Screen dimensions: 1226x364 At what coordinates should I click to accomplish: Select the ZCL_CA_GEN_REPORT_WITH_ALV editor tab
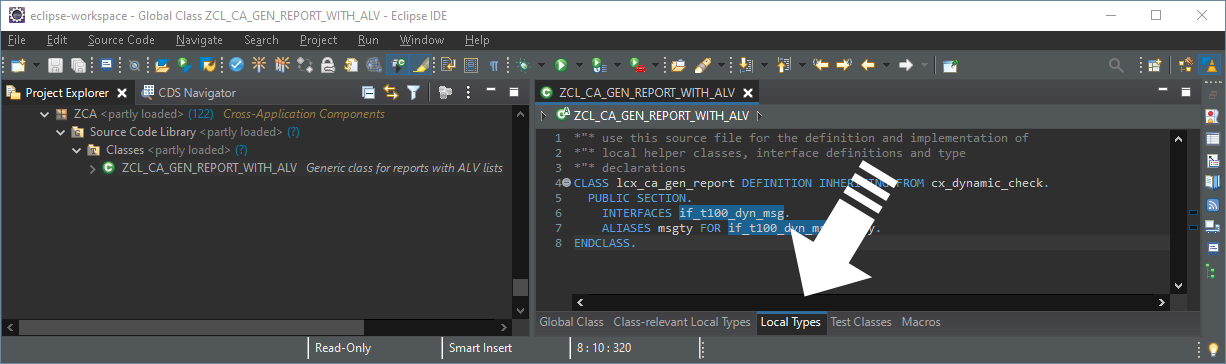point(646,92)
